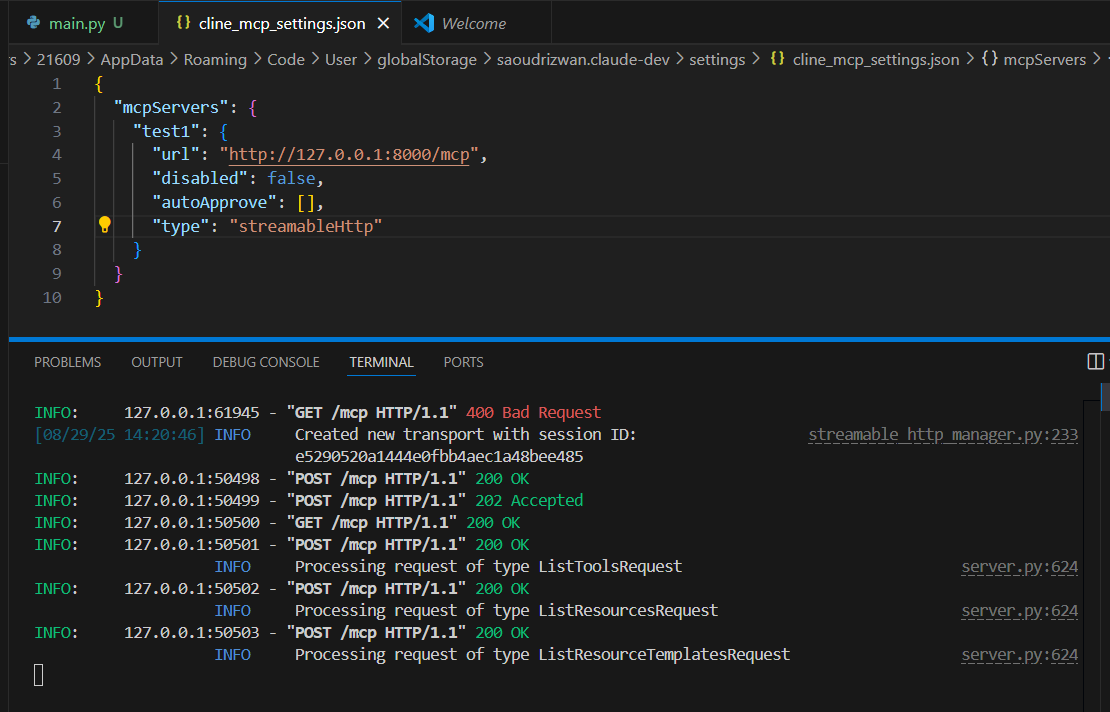Click the saoudrizwan.claude-dev breadcrumb segment
The image size is (1110, 712).
(x=583, y=59)
